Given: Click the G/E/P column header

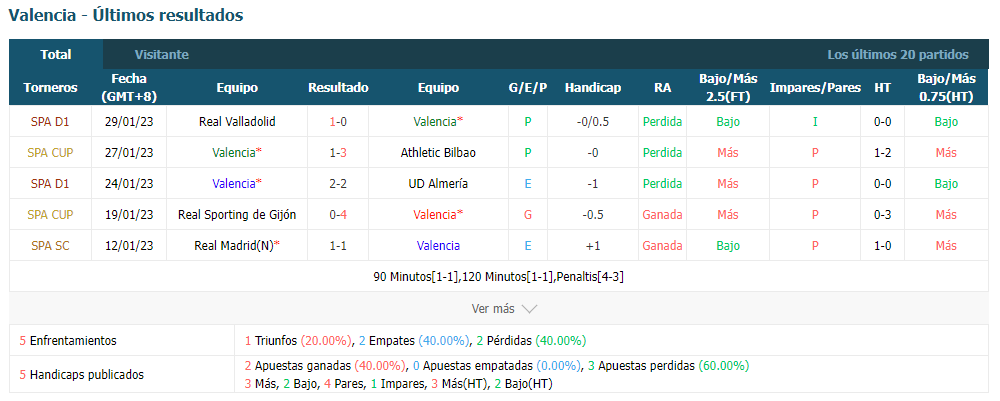Looking at the screenshot, I should tap(527, 88).
